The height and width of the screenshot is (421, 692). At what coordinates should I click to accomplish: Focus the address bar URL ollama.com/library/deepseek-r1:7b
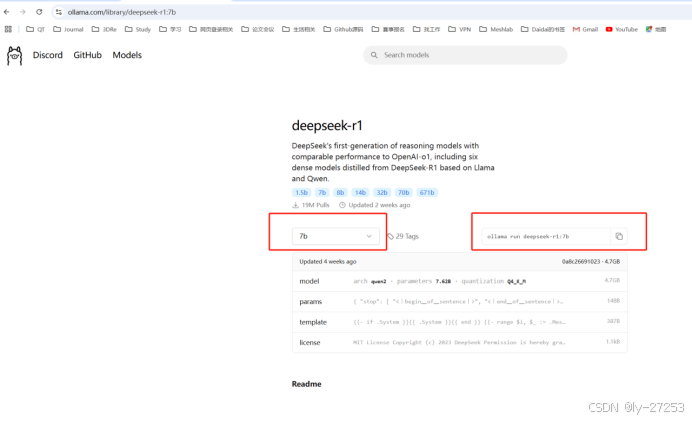tap(122, 12)
